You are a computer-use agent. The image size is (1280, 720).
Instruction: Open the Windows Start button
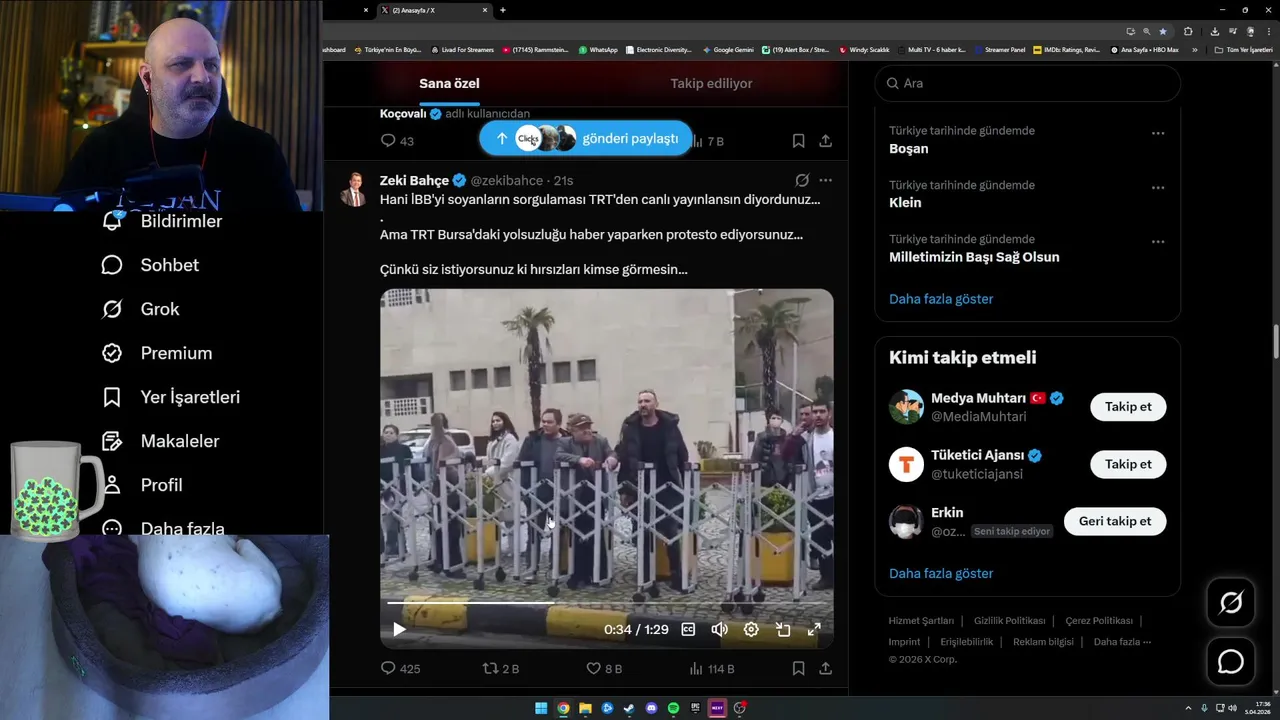541,708
